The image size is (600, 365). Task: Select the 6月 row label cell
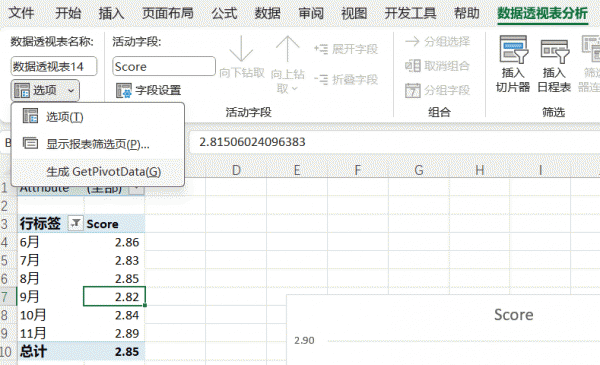click(x=51, y=242)
